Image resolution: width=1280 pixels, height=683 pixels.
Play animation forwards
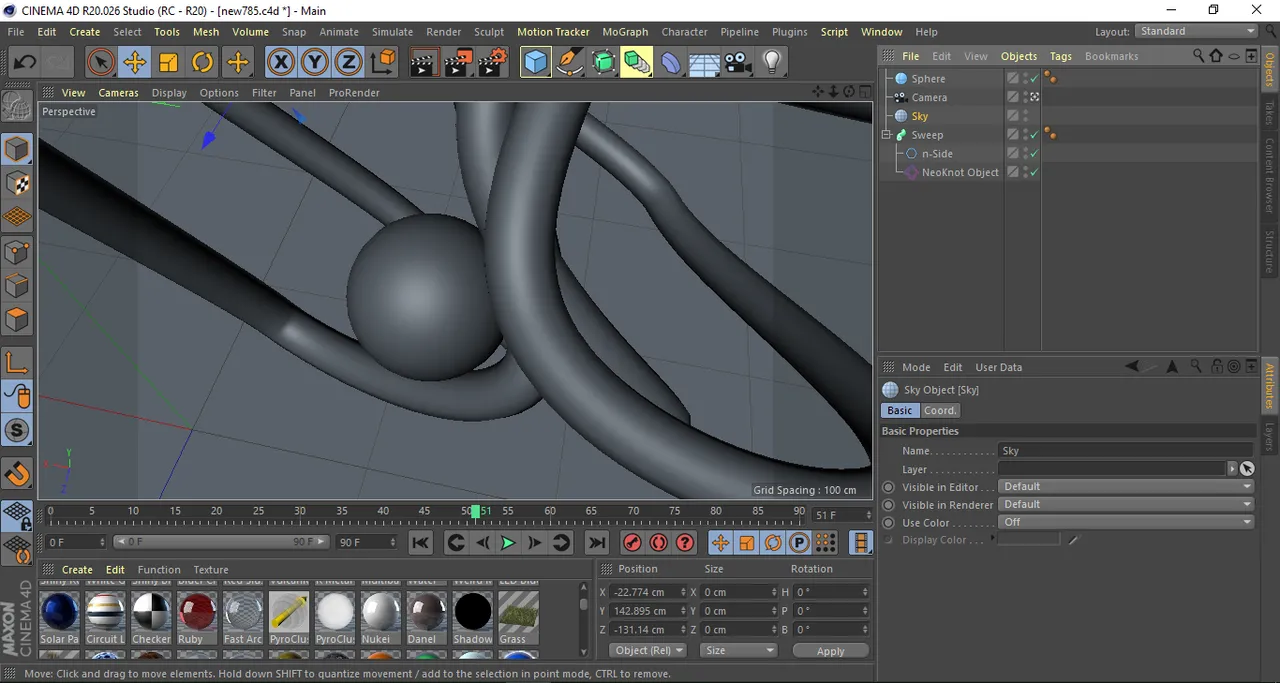click(x=508, y=543)
